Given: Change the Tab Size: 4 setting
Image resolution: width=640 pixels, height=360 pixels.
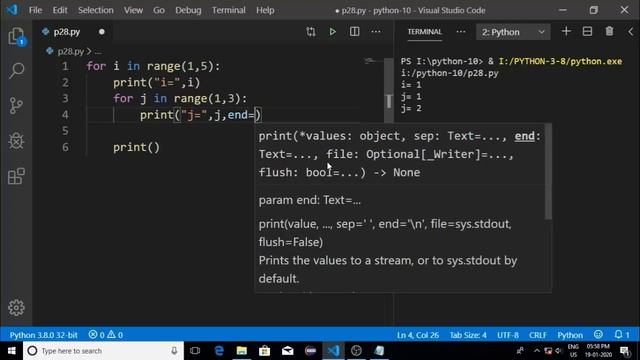Looking at the screenshot, I should [468, 335].
